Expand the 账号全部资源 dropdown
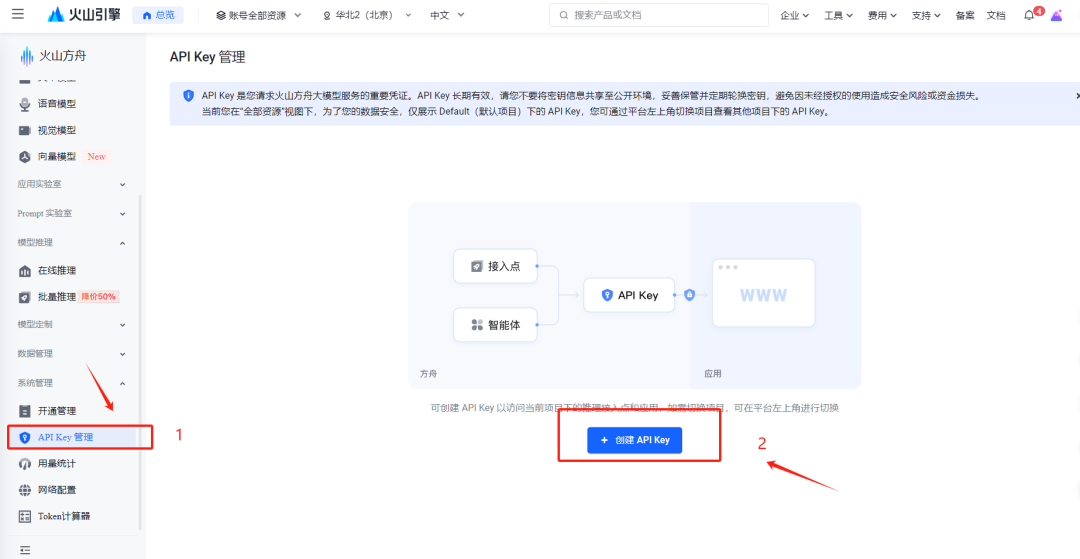Viewport: 1080px width, 559px height. coord(258,15)
